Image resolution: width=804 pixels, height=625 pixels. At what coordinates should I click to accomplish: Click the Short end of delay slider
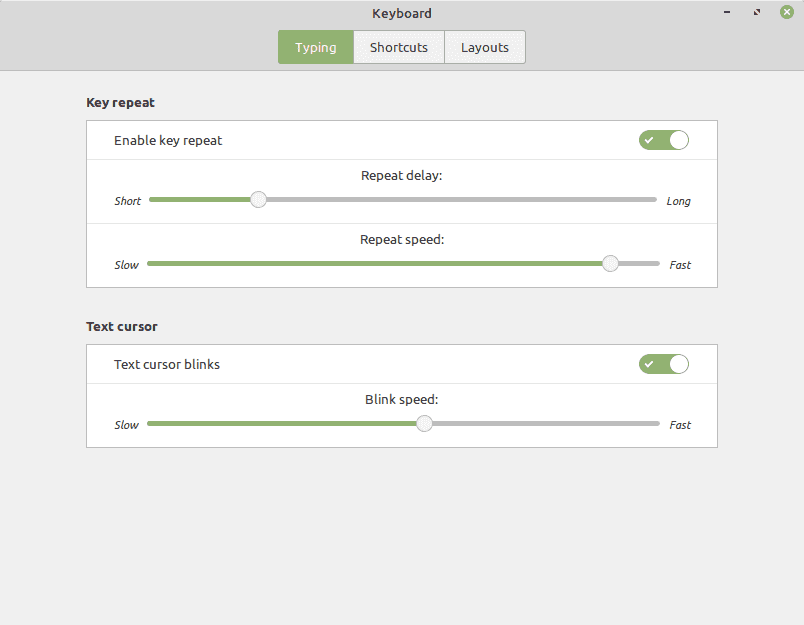[127, 201]
